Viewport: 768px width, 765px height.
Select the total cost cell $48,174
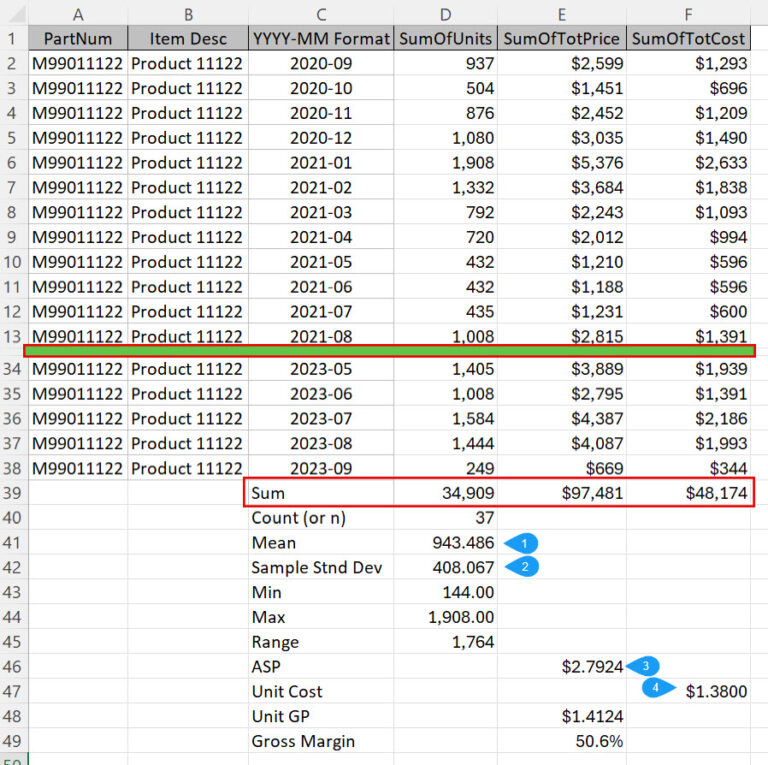click(x=689, y=492)
